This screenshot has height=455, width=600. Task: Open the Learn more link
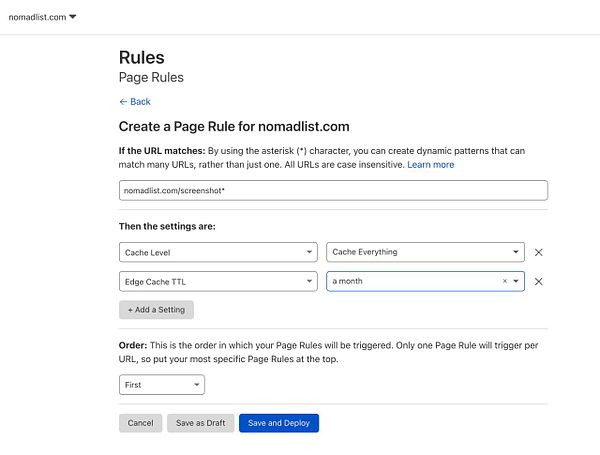[x=430, y=164]
